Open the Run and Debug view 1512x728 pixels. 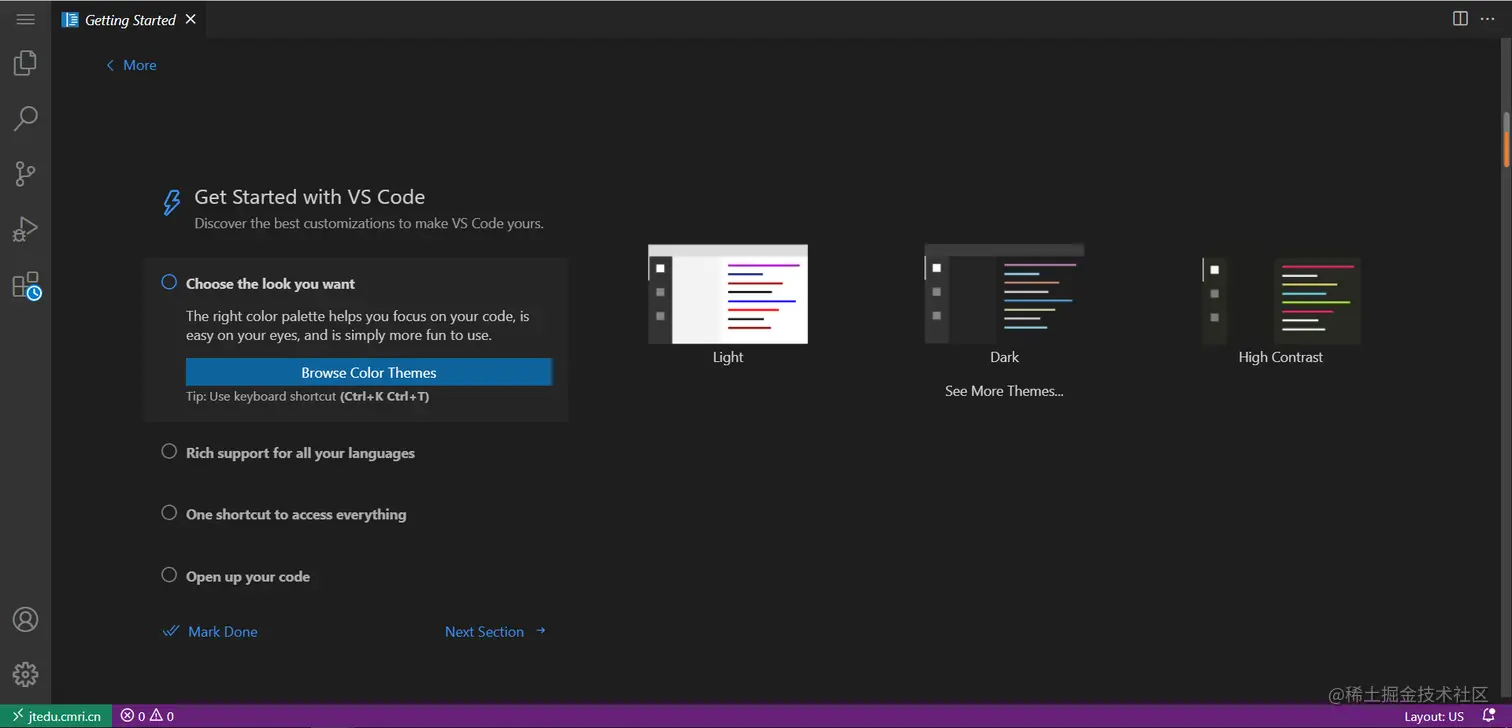coord(25,229)
